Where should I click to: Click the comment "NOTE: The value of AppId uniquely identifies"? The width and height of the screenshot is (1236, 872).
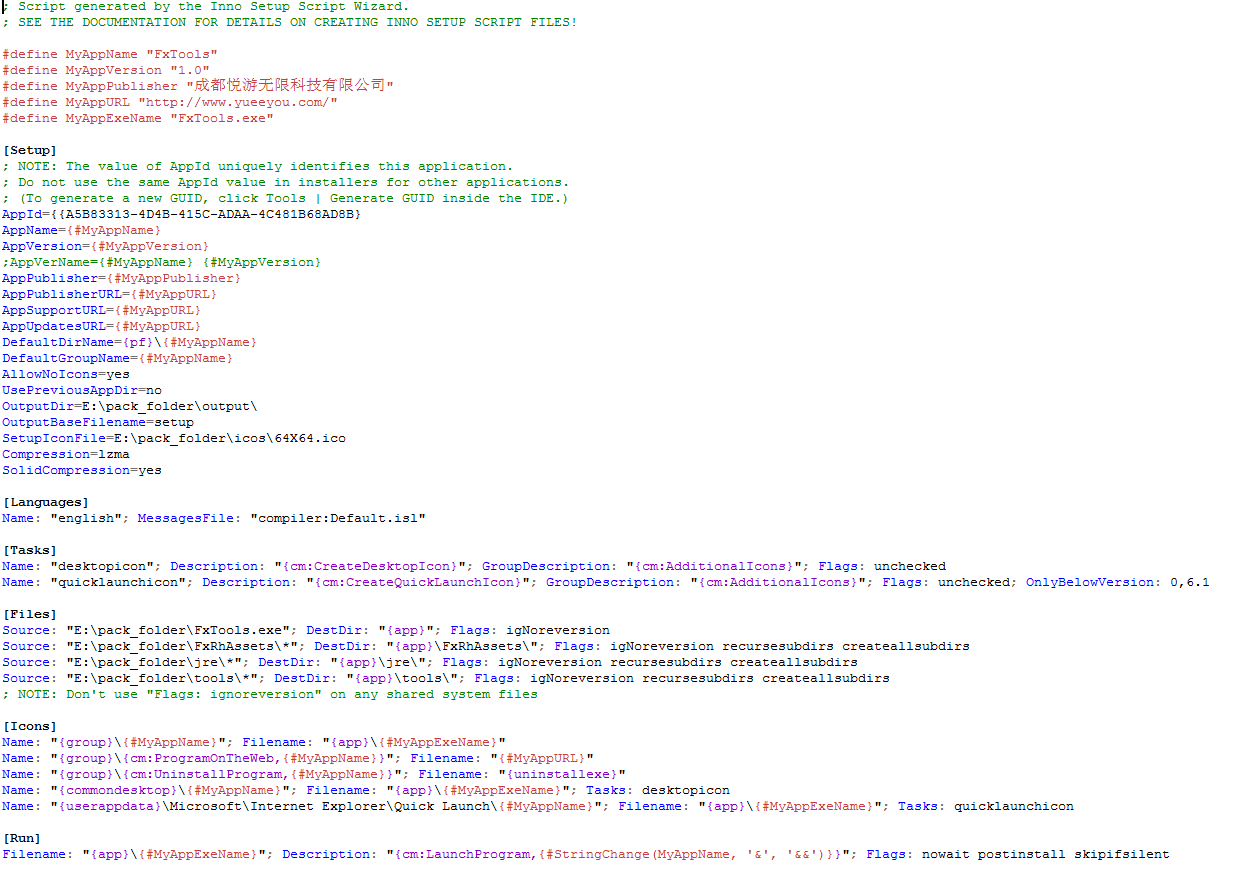pos(258,166)
